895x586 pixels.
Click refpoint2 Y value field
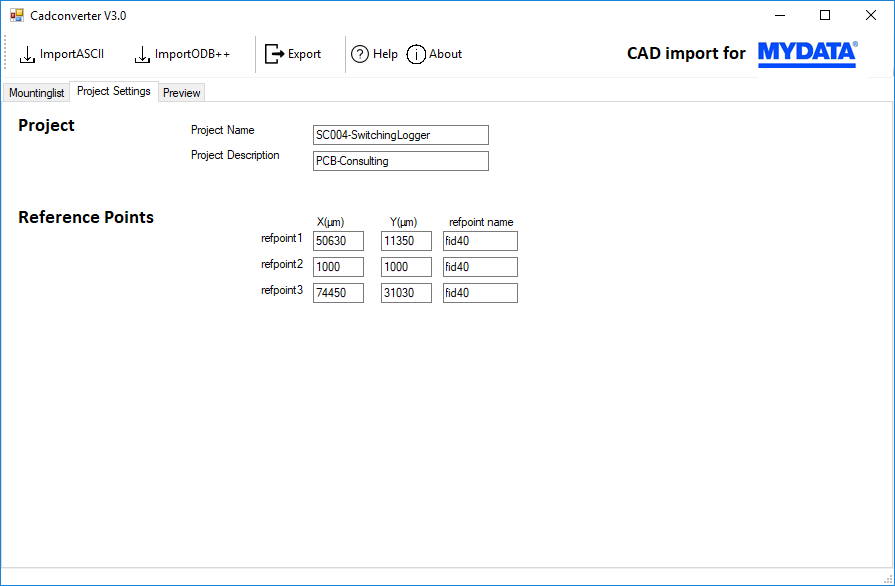pyautogui.click(x=406, y=267)
